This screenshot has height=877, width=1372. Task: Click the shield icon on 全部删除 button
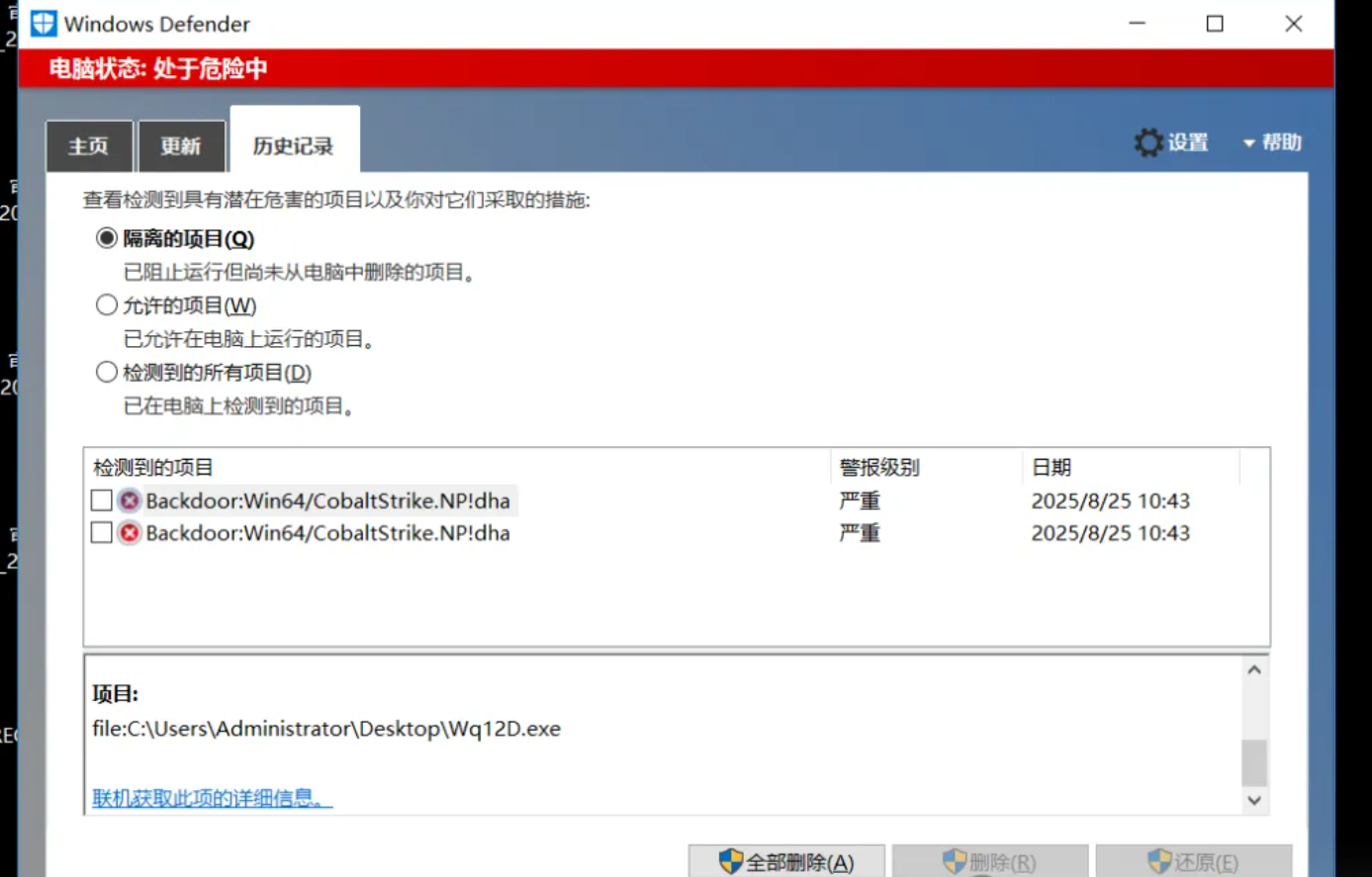coord(729,861)
